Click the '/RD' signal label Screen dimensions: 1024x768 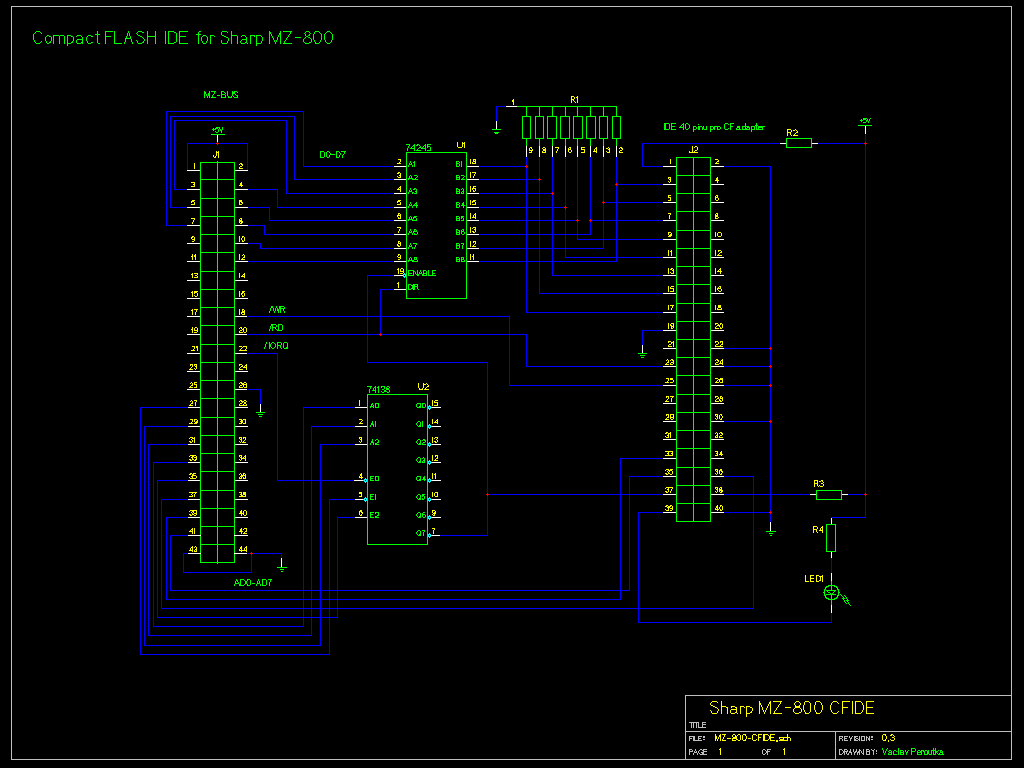276,328
